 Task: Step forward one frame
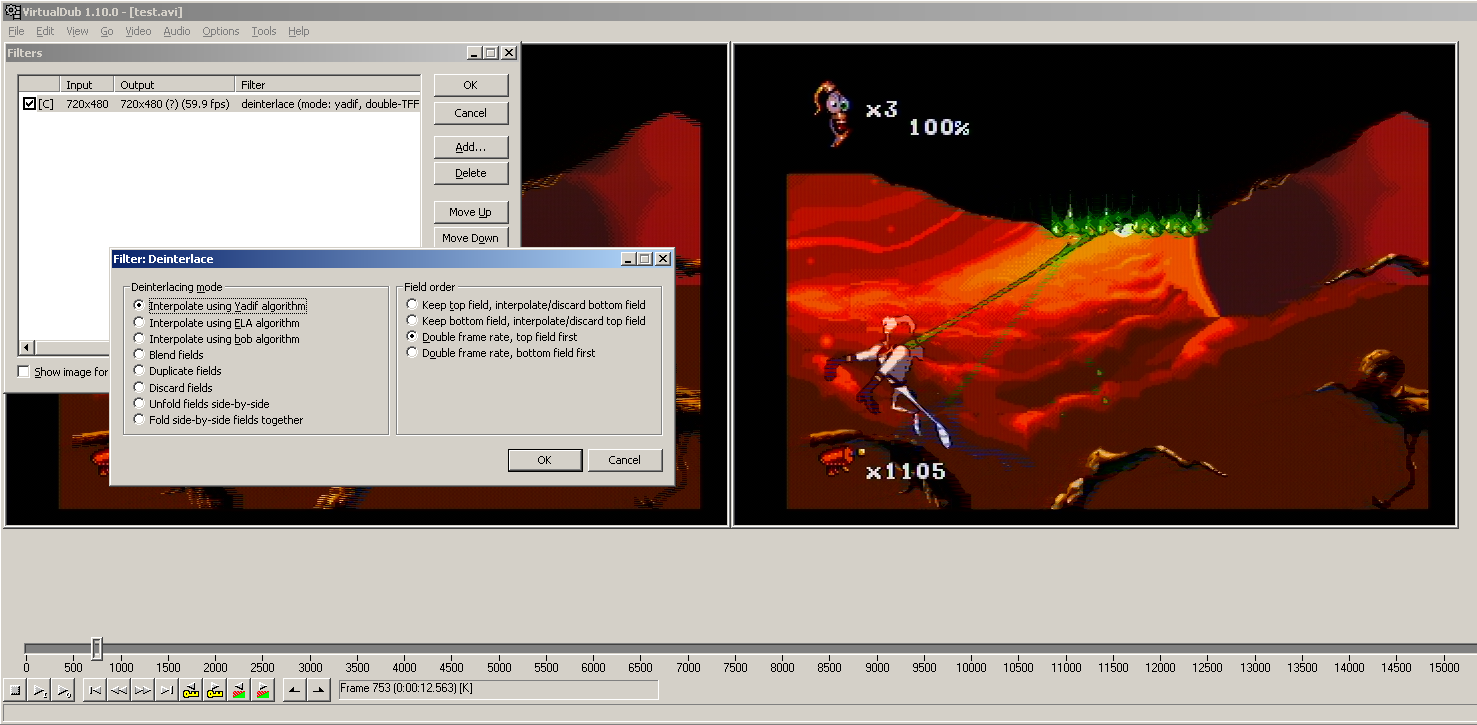pyautogui.click(x=143, y=690)
